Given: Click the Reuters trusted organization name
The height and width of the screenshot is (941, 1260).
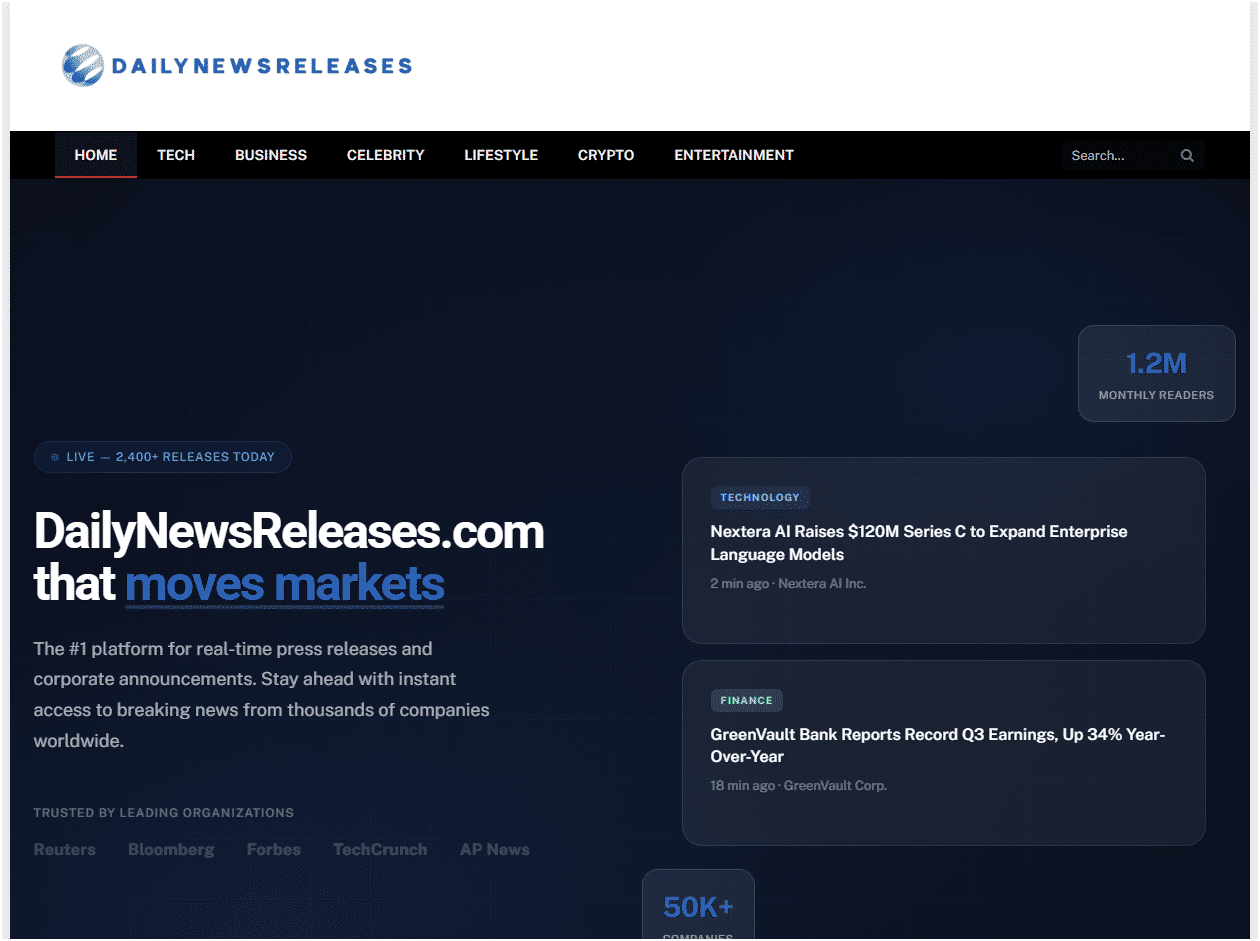Looking at the screenshot, I should [x=65, y=849].
